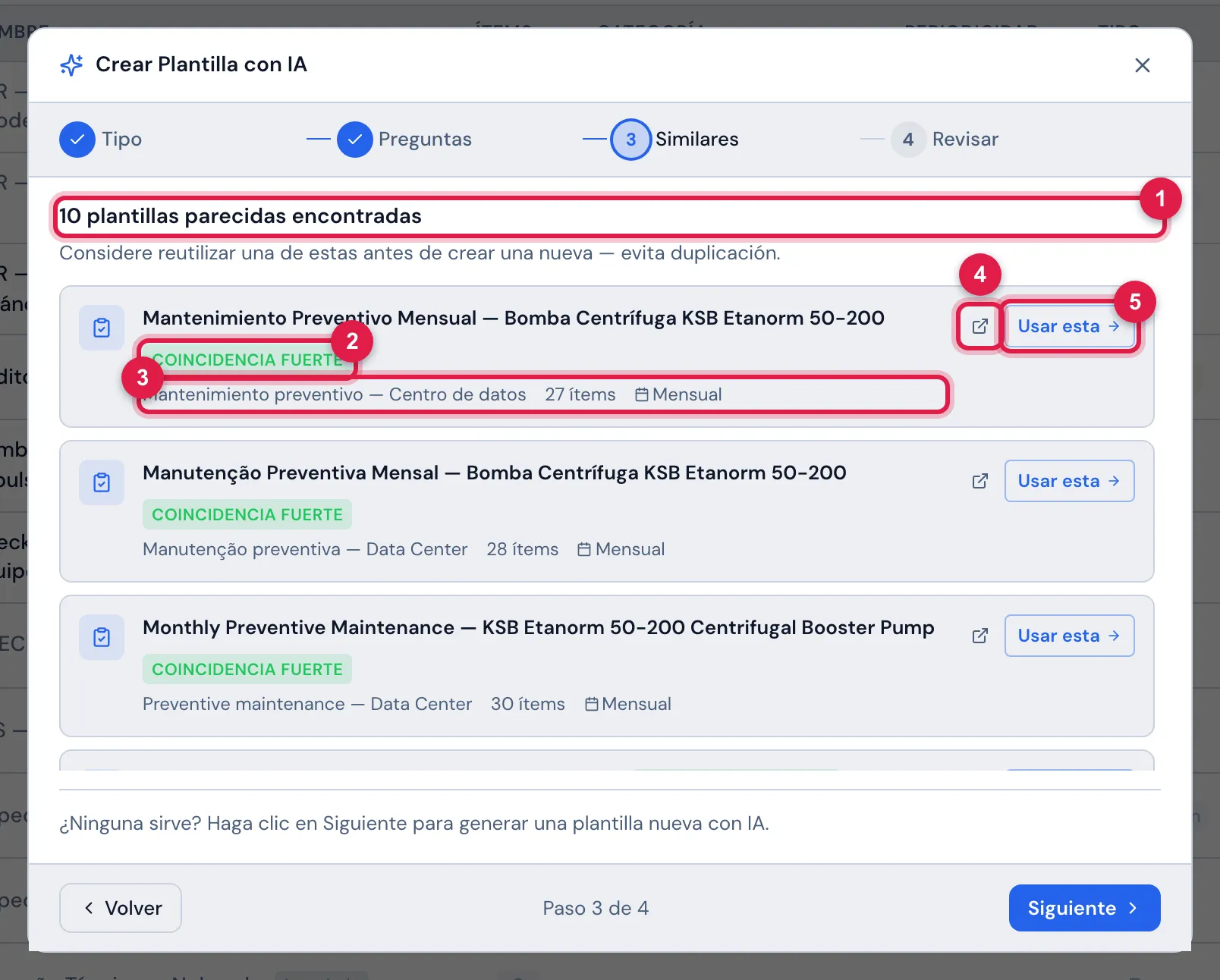This screenshot has width=1220, height=980.
Task: Click the Manutenção Preventiva Mensal template title
Action: [495, 473]
